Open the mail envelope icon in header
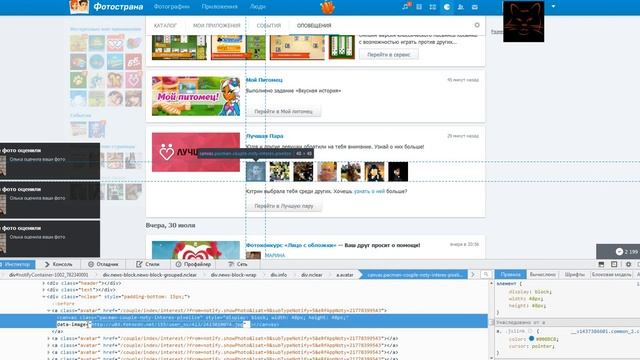The image size is (640, 360). pos(475,7)
